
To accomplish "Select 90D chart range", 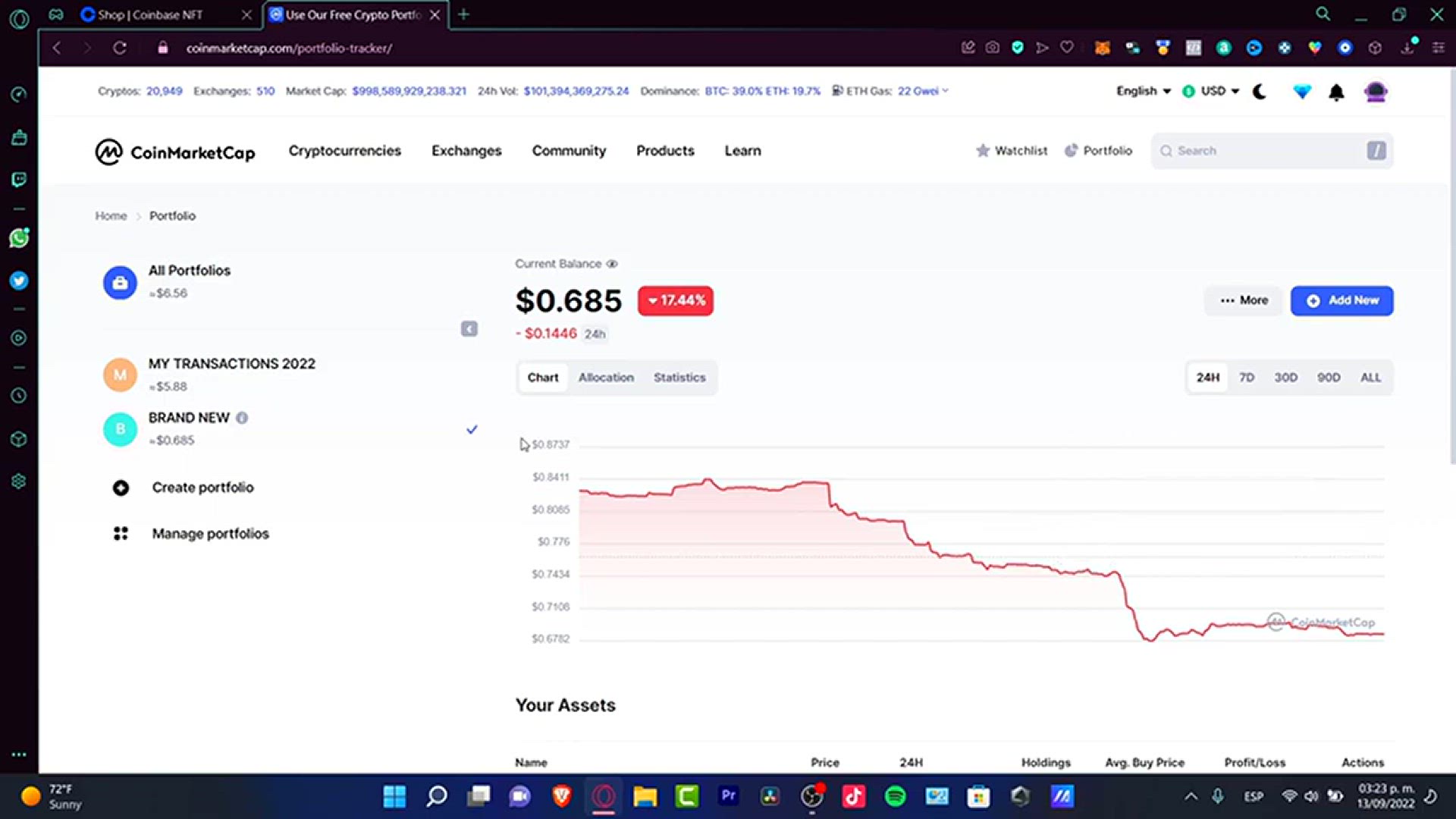I will pyautogui.click(x=1329, y=378).
